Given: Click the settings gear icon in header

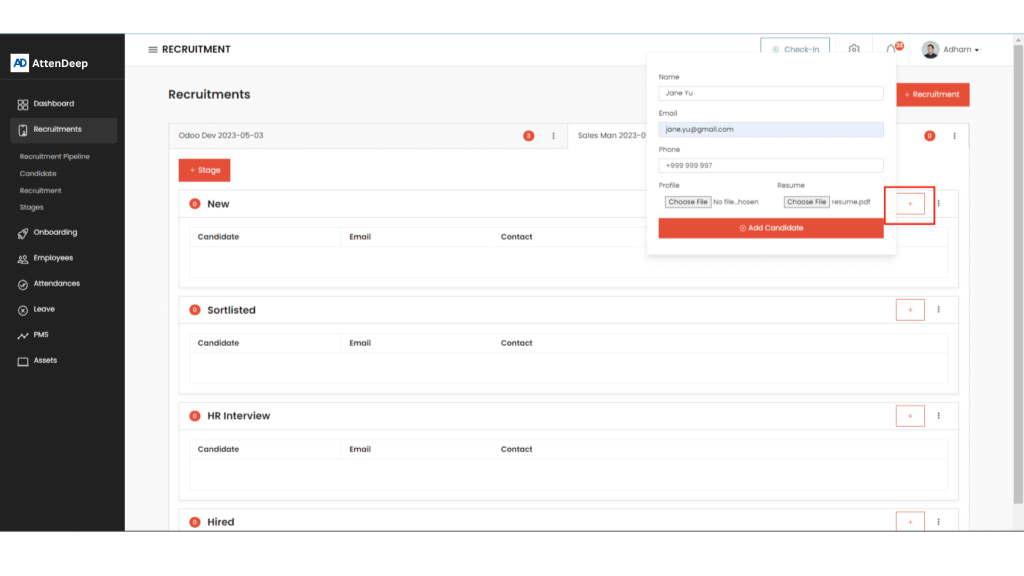Looking at the screenshot, I should [854, 49].
